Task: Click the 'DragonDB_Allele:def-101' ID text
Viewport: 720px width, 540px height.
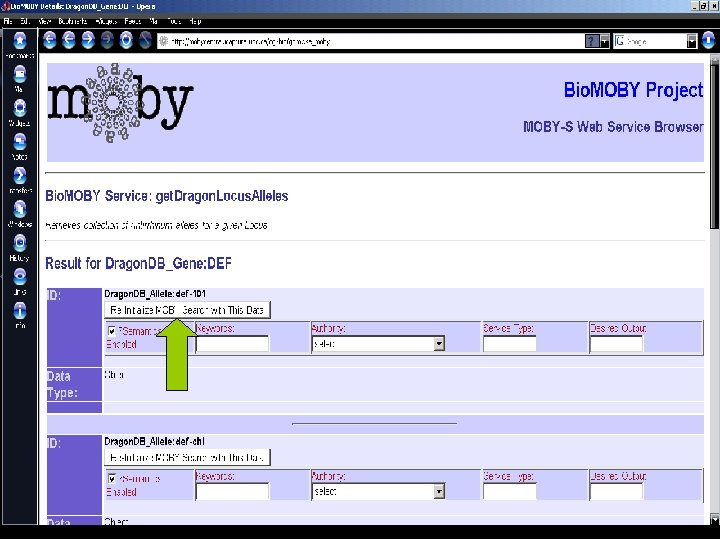Action: coord(155,294)
